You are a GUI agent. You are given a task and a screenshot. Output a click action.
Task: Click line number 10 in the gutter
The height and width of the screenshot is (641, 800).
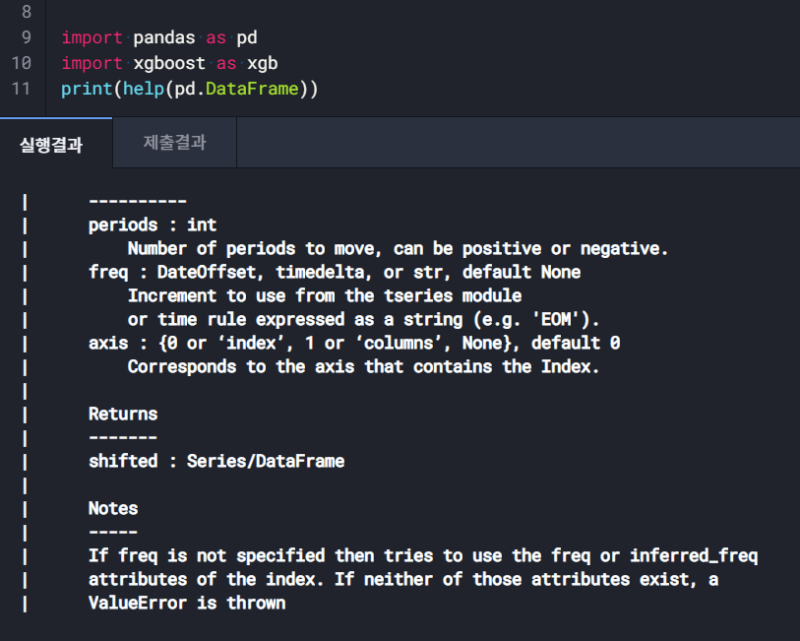pyautogui.click(x=21, y=63)
